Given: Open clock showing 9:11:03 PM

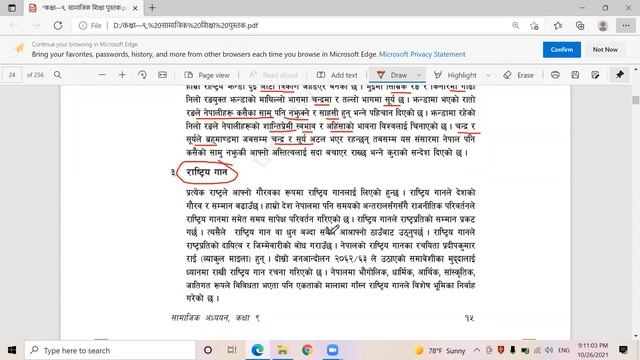Looking at the screenshot, I should (593, 350).
